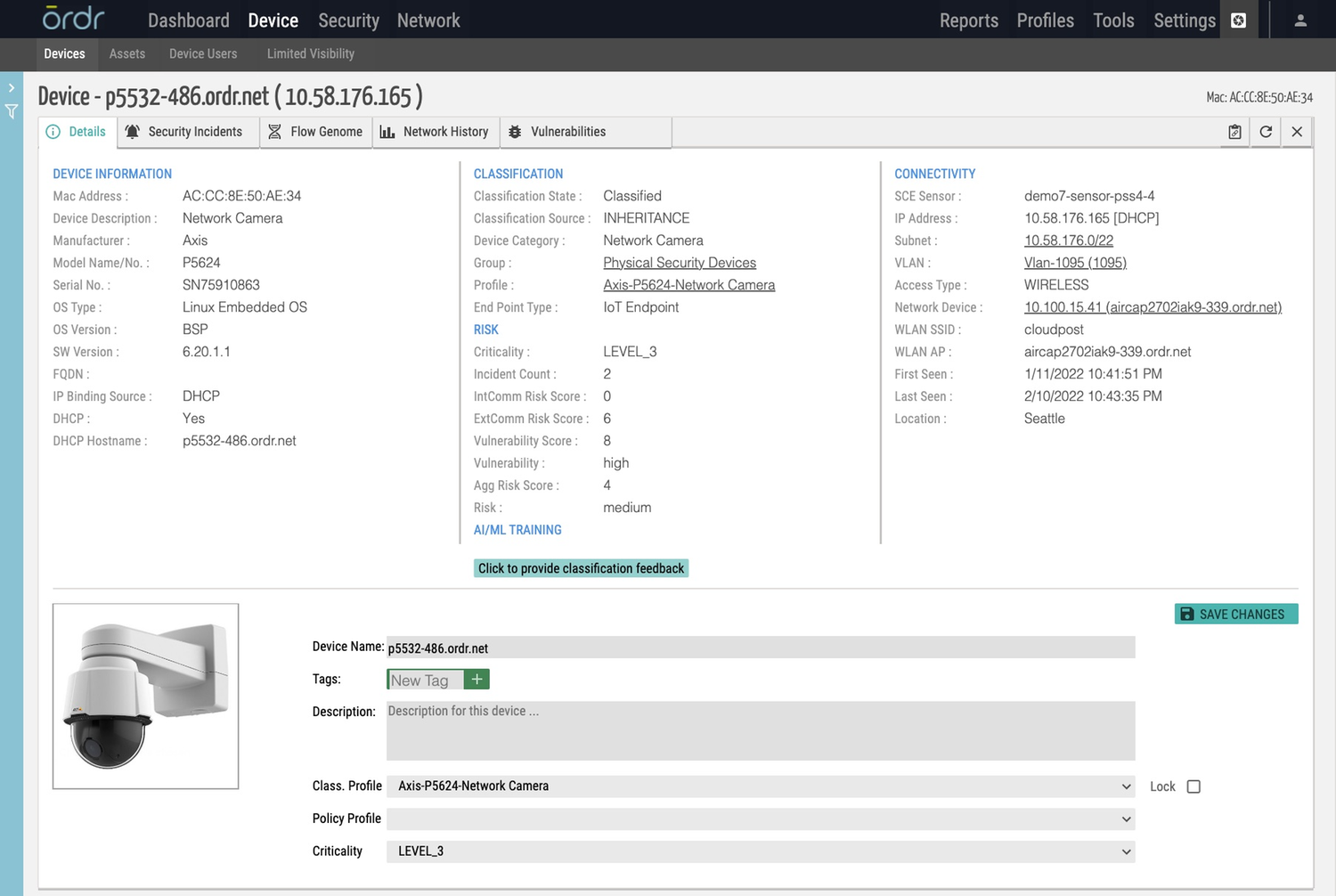Click the Security Incidents bell icon
Screen dimensions: 1336x896
coord(133,132)
